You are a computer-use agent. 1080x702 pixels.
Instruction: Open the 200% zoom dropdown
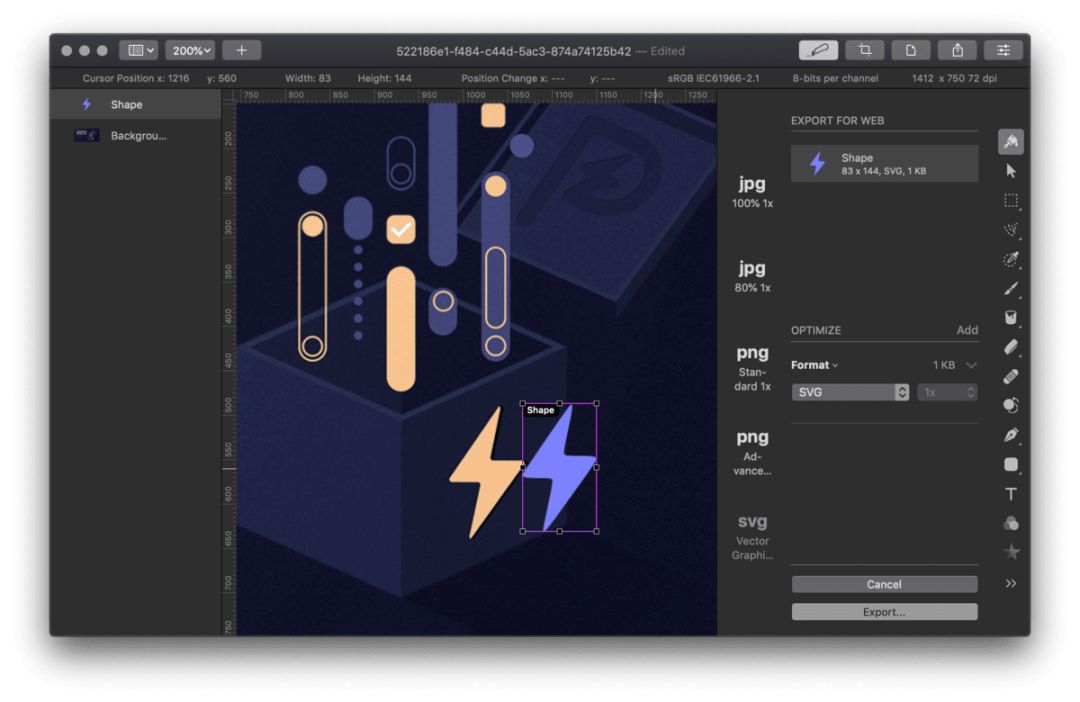(190, 50)
